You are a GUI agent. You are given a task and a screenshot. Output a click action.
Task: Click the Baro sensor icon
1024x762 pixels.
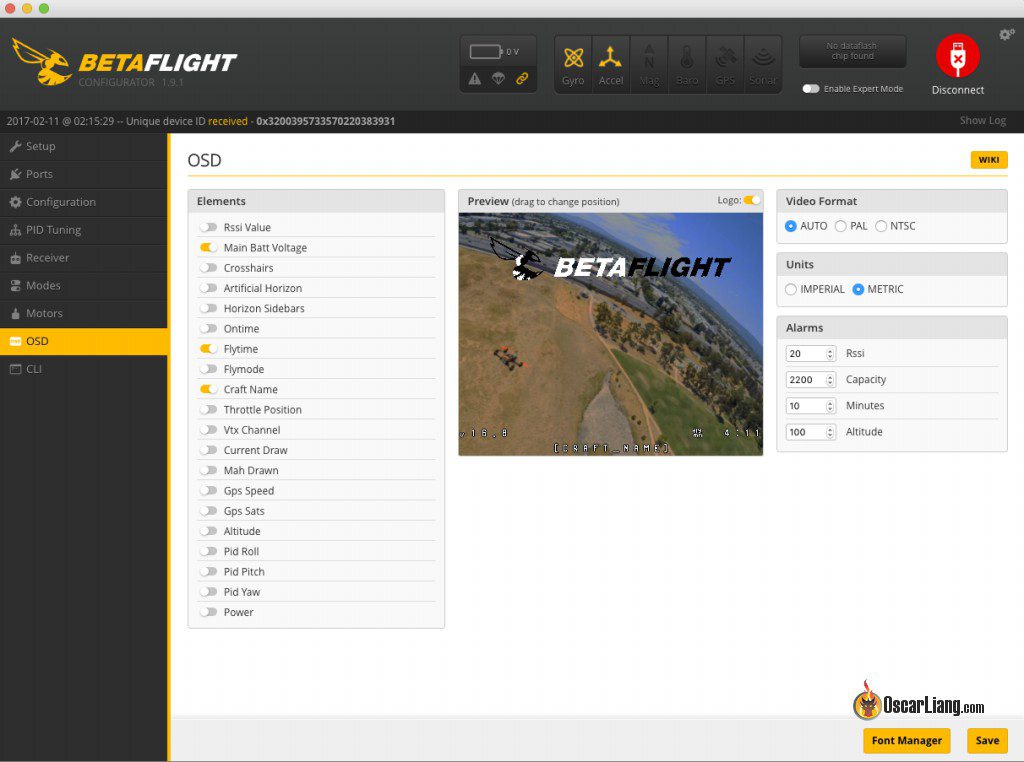click(687, 64)
